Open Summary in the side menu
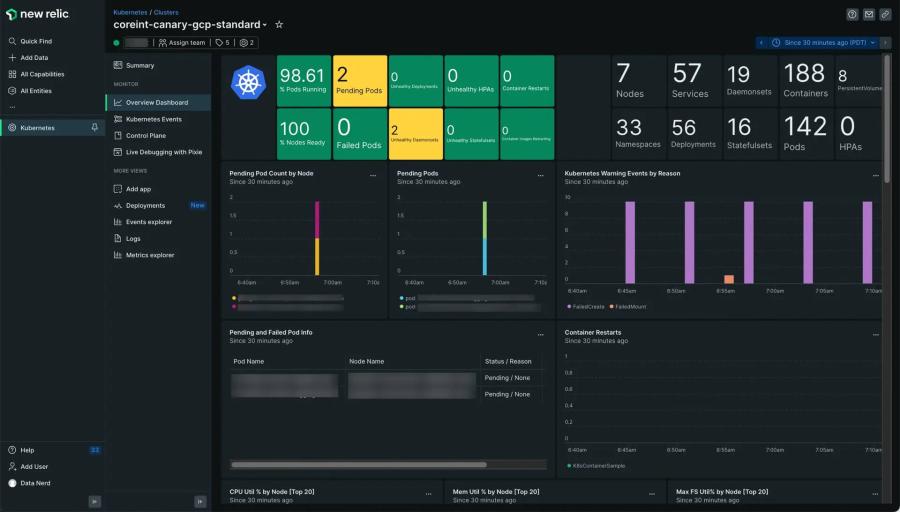The height and width of the screenshot is (512, 900). pyautogui.click(x=158, y=65)
